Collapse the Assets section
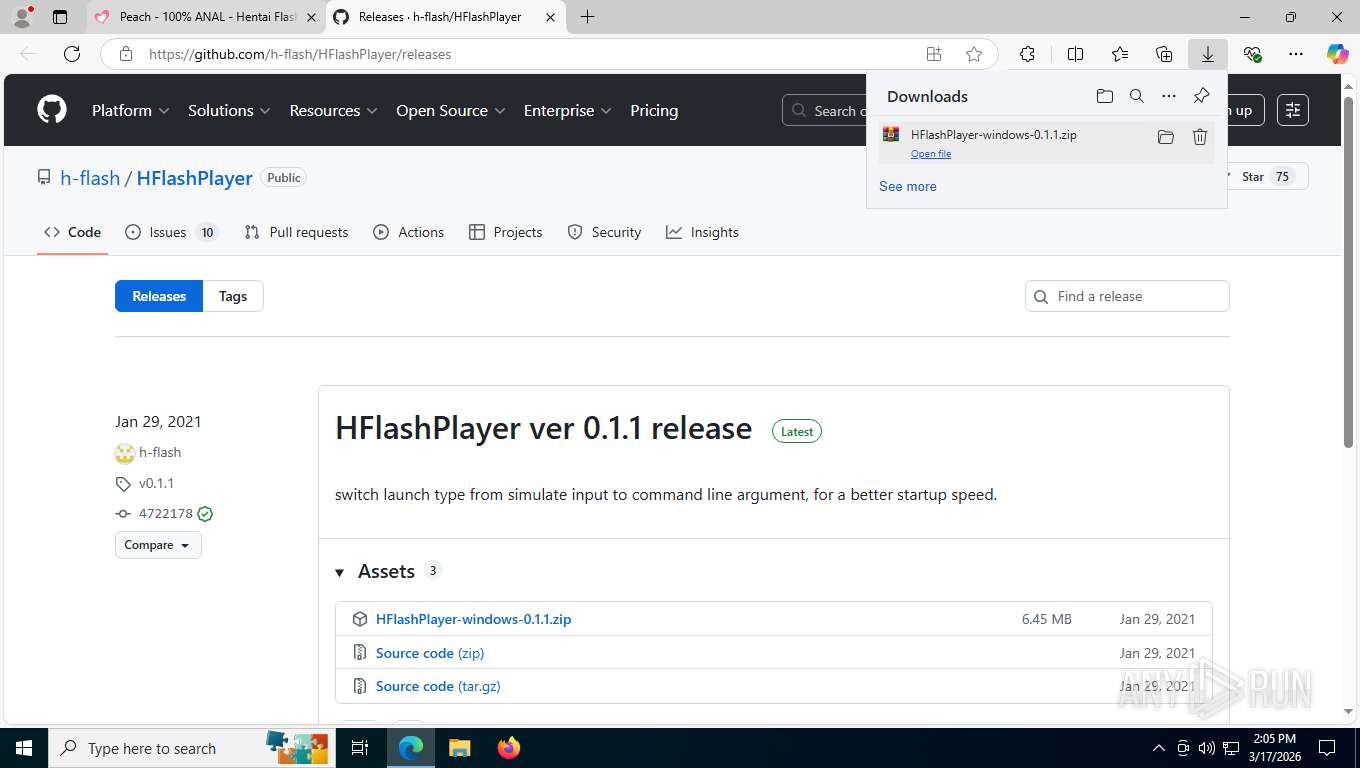The image size is (1360, 768). [339, 572]
